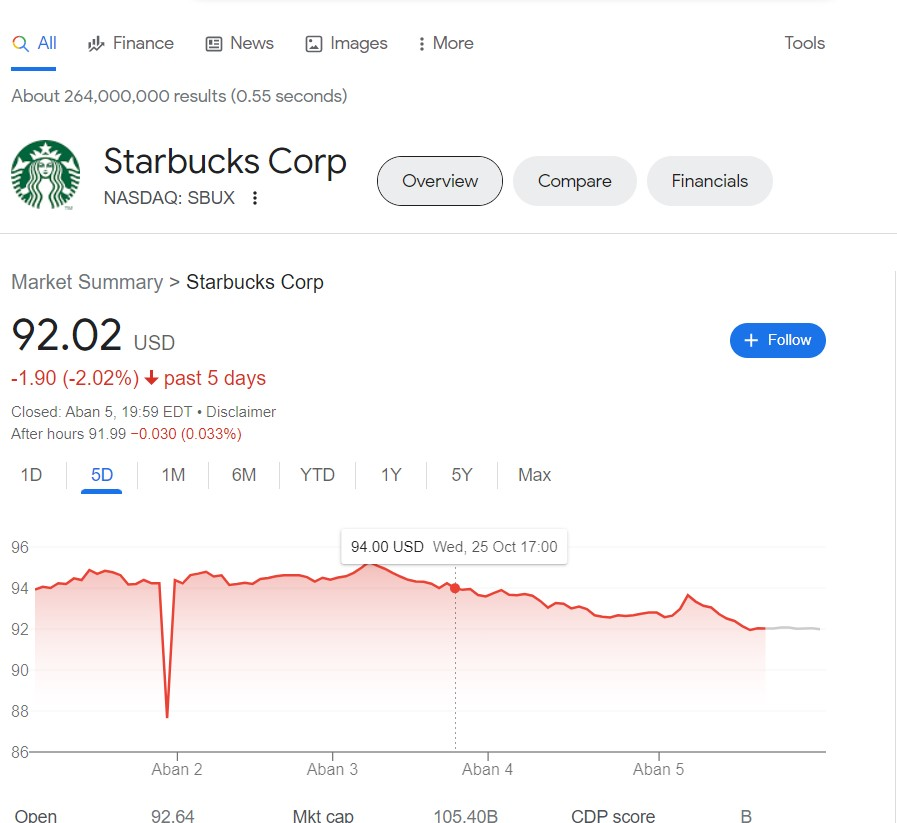Switch to the Compare tab
This screenshot has height=823, width=897.
574,181
